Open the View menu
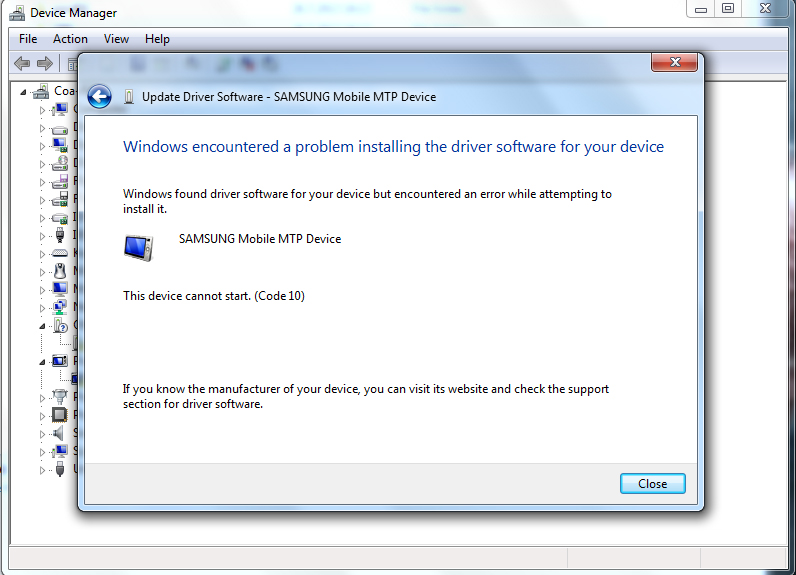Image resolution: width=796 pixels, height=575 pixels. tap(116, 39)
